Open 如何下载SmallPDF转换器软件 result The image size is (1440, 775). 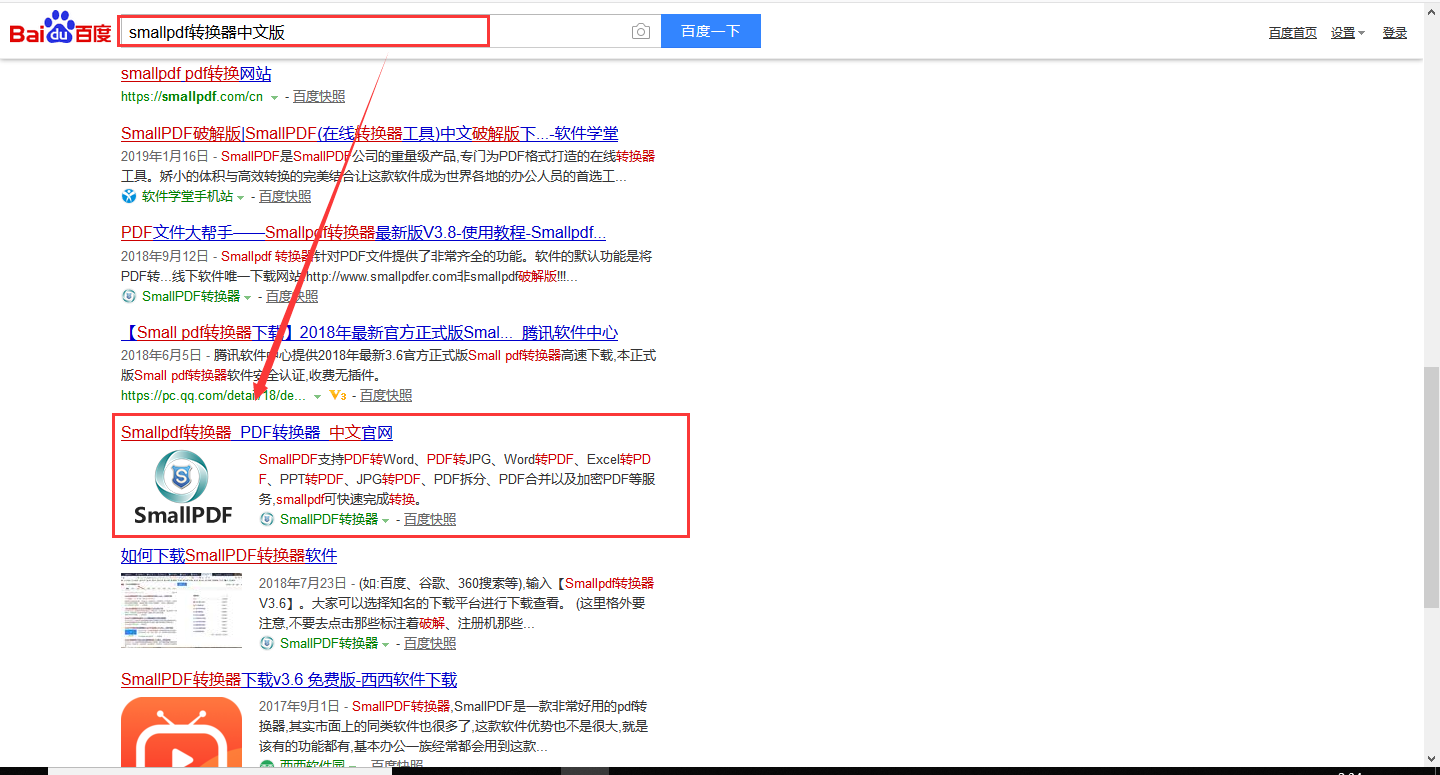tap(229, 556)
